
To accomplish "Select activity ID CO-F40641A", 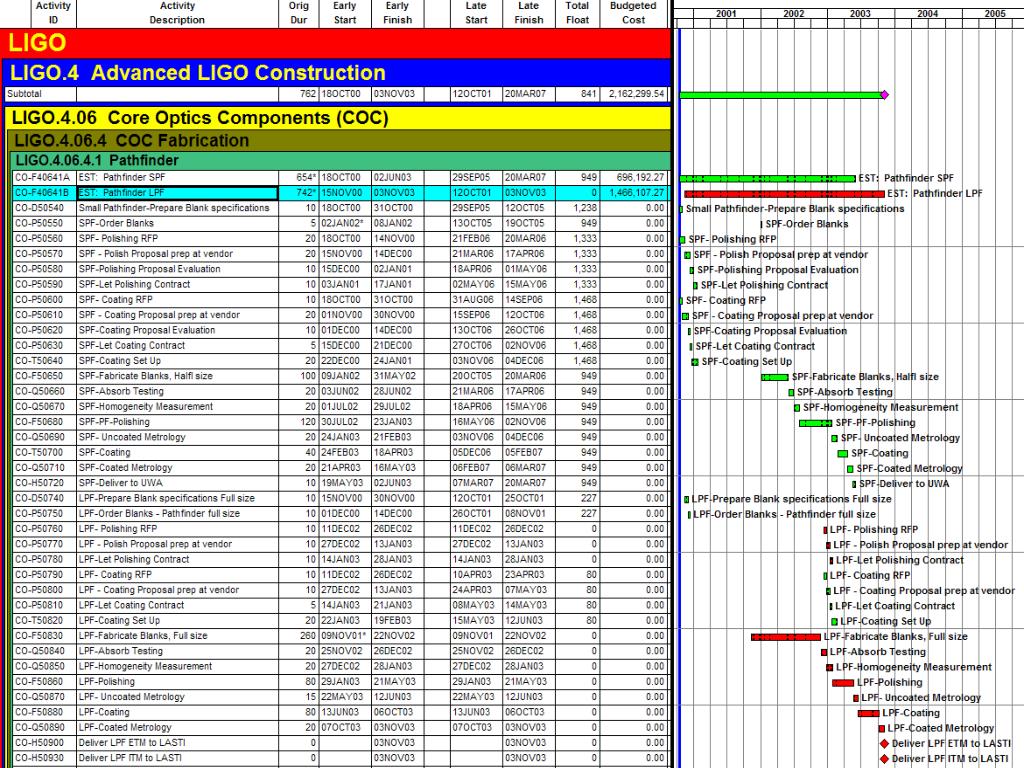I will coord(44,177).
